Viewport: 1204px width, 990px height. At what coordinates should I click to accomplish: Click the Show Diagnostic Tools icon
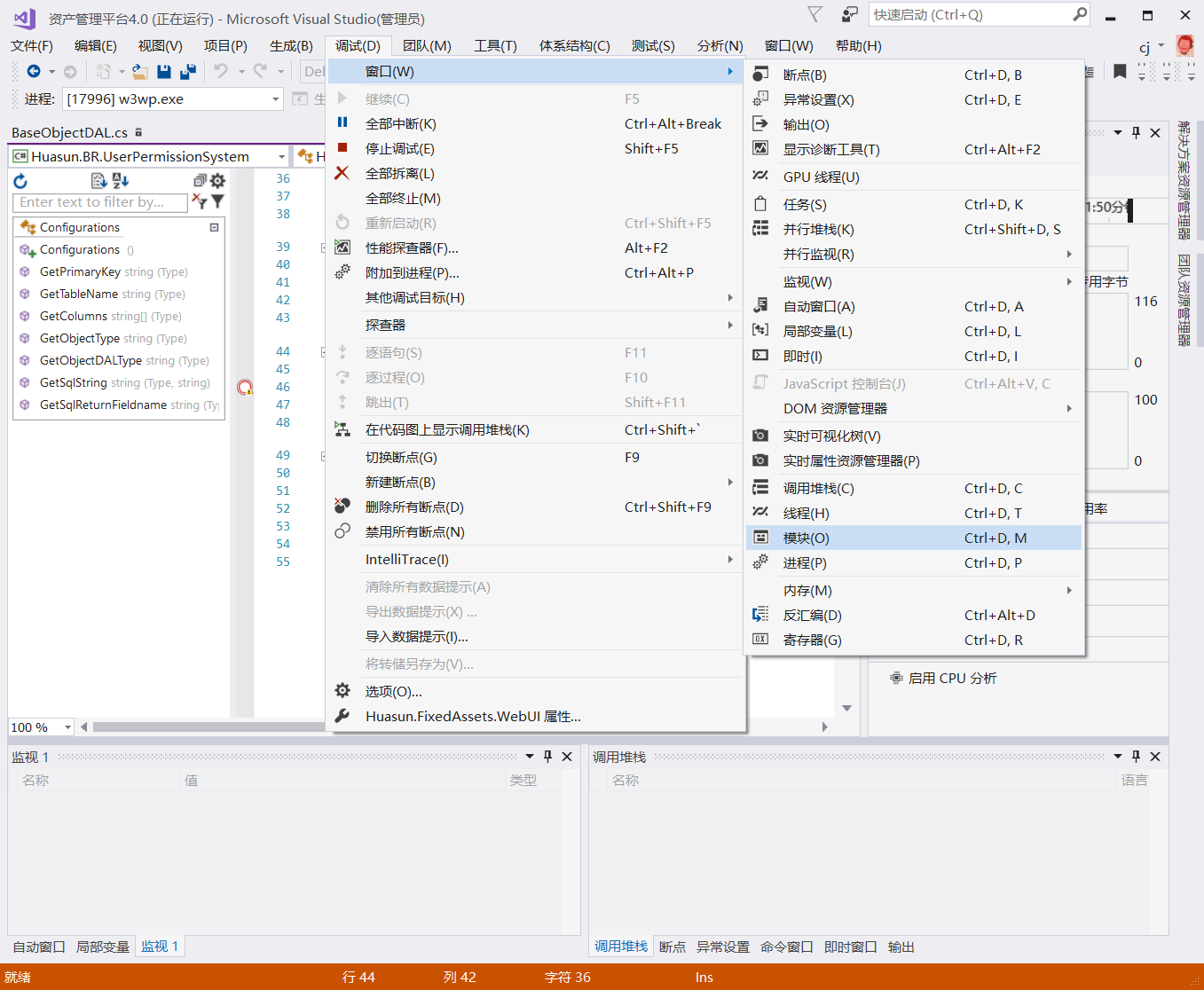click(760, 149)
